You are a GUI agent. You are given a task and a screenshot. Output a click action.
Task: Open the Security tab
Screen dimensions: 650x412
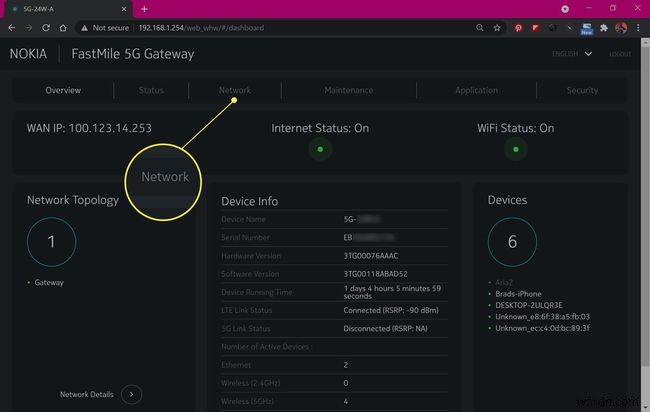tap(582, 90)
